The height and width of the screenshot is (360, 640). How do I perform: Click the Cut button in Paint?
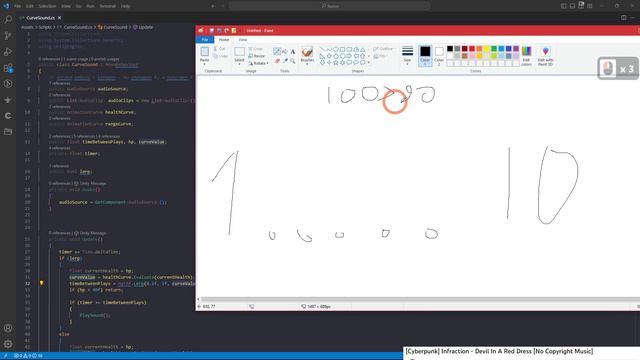tap(220, 49)
